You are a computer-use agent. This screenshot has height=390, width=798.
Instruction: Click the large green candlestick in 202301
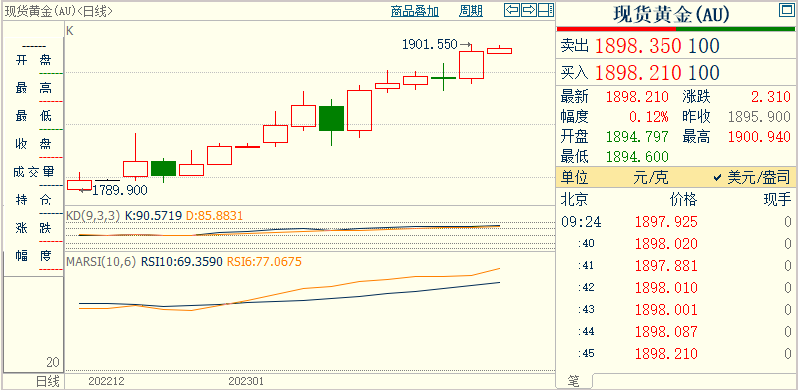[x=331, y=118]
